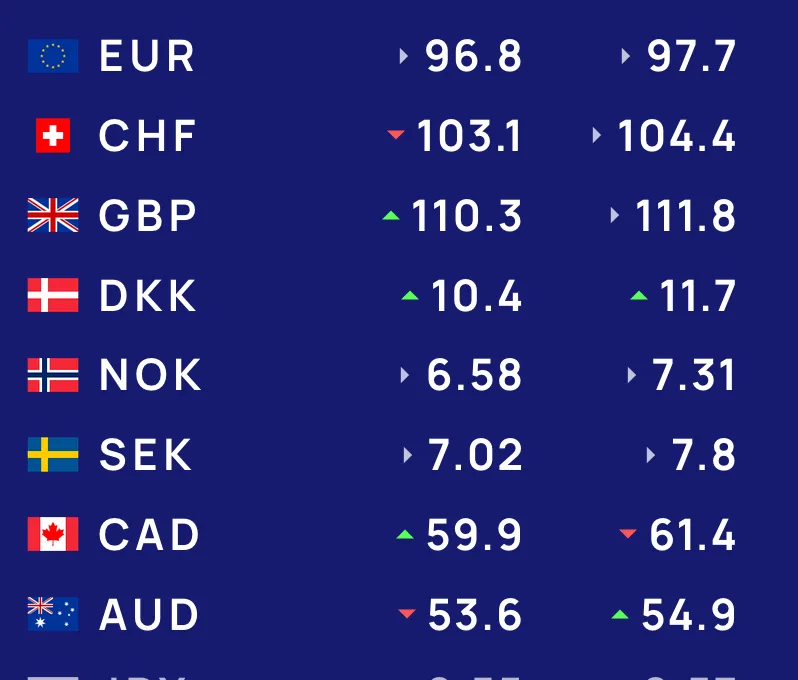Click the Danish flag icon
798x680 pixels.
(53, 296)
